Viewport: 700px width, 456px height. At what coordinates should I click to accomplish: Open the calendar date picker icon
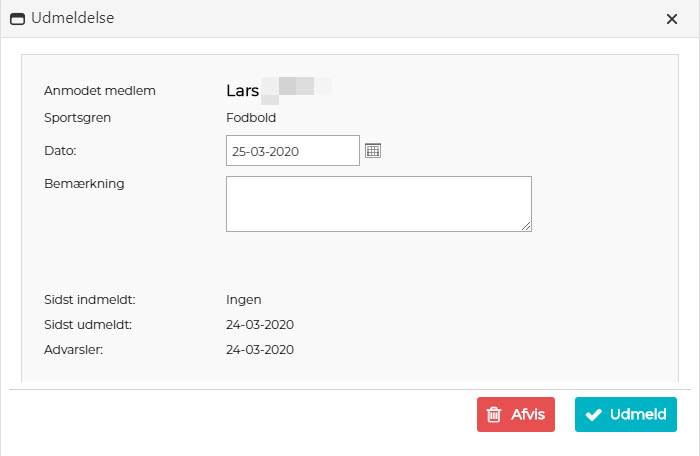point(373,151)
